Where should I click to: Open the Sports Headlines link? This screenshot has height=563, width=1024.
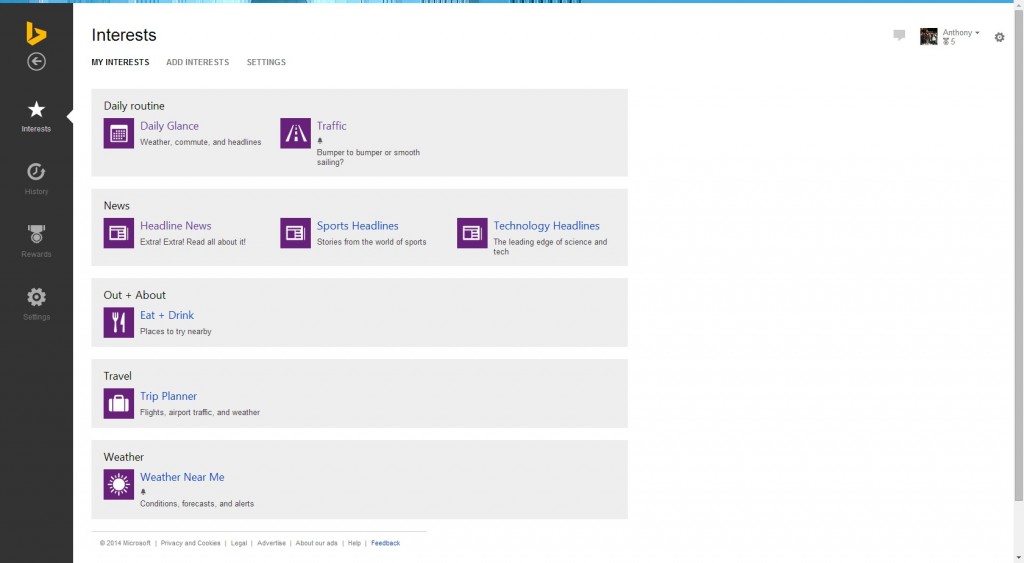point(357,226)
